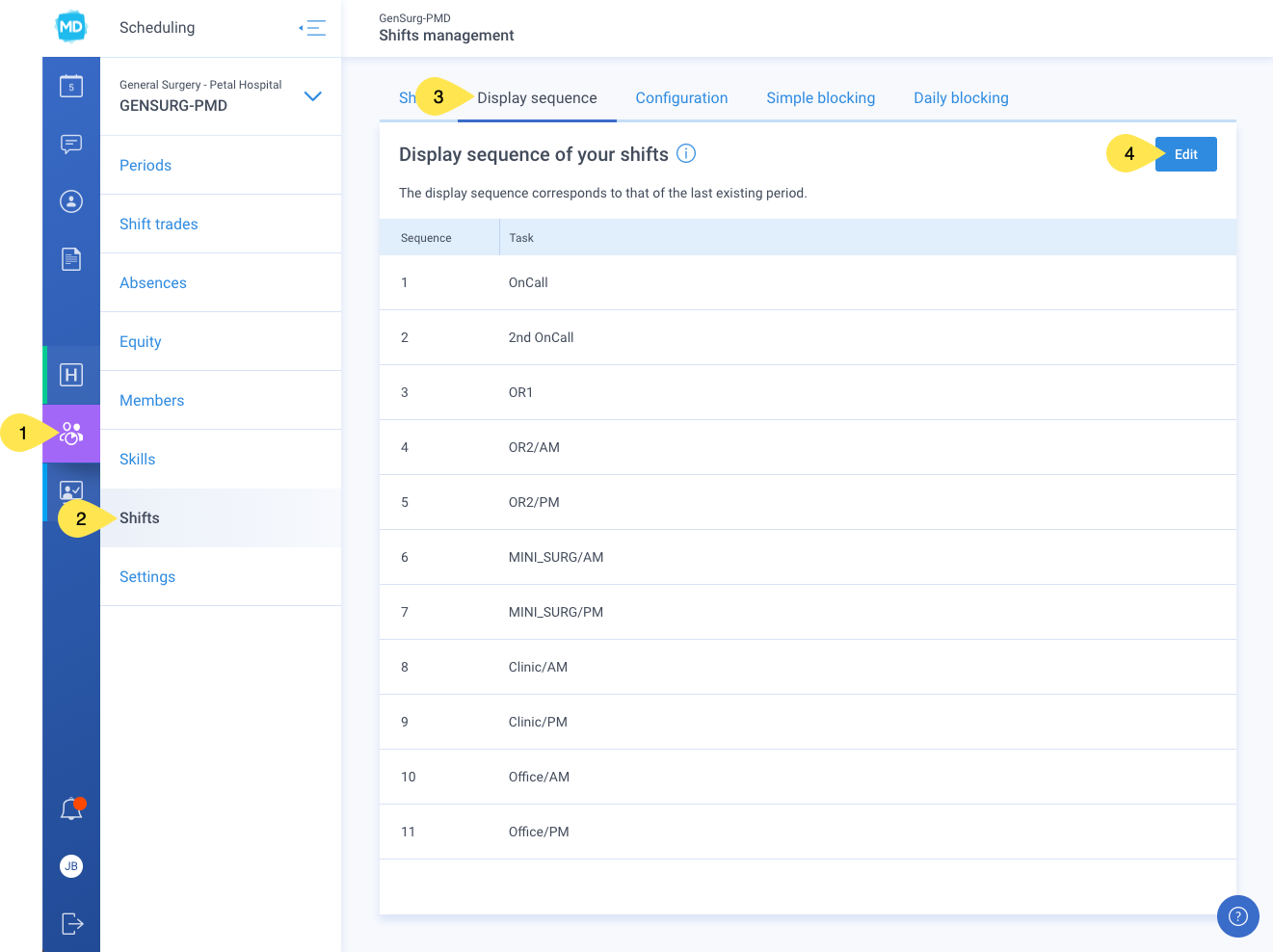Switch to the Simple blocking tab

(821, 98)
